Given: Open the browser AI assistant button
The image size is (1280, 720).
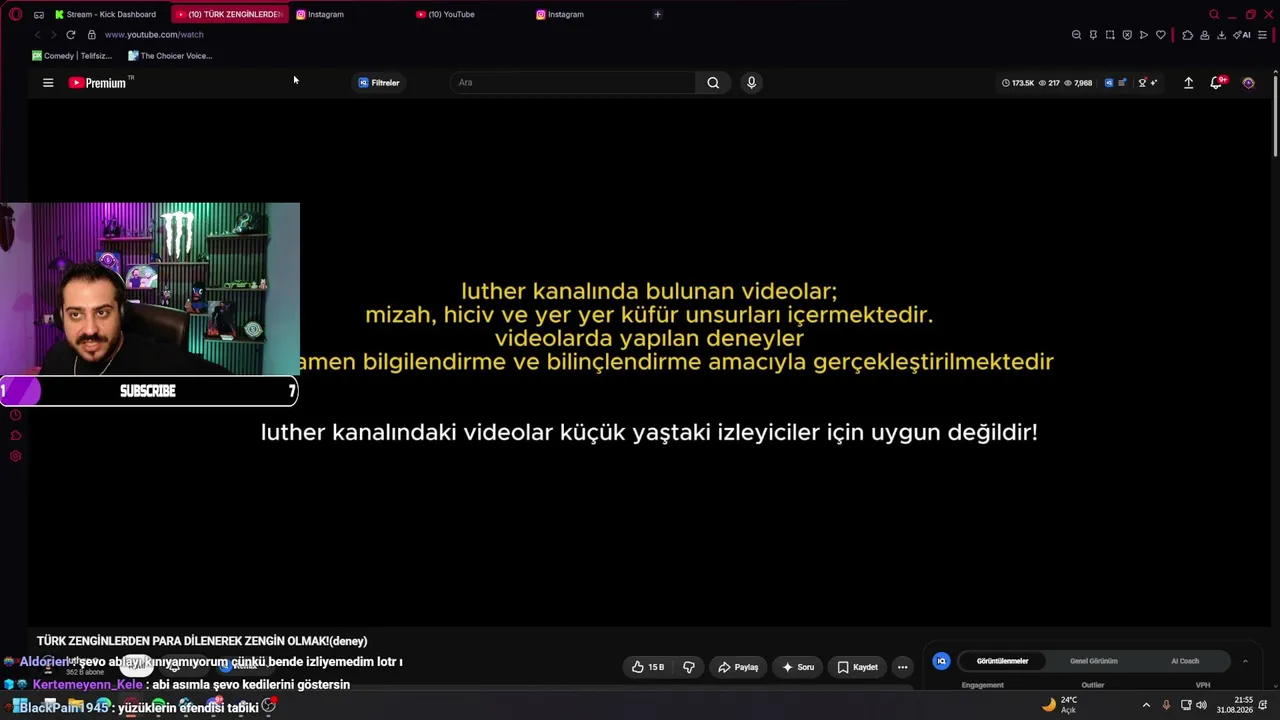Looking at the screenshot, I should 1242,35.
